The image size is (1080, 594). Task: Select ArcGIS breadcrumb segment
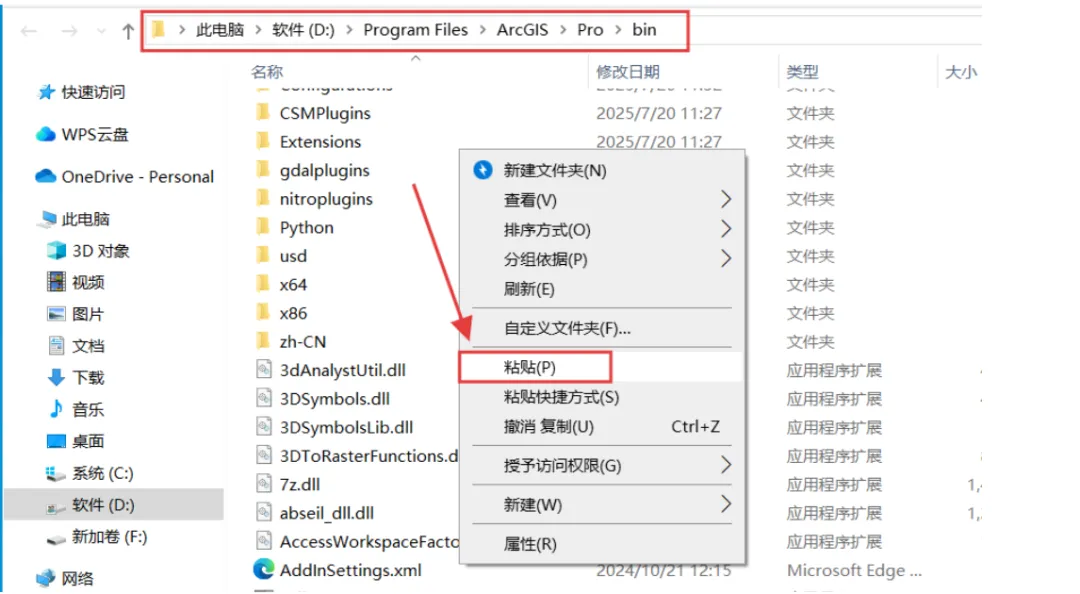coord(522,30)
